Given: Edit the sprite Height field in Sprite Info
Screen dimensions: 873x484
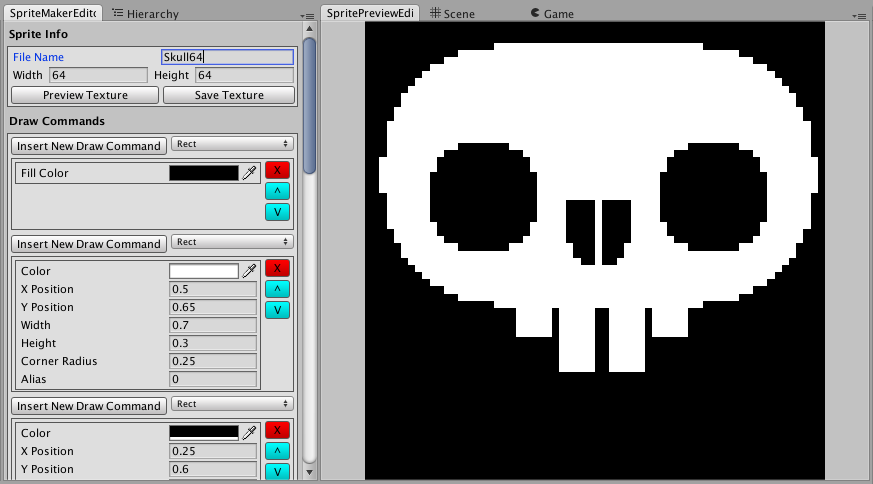Looking at the screenshot, I should tap(244, 75).
